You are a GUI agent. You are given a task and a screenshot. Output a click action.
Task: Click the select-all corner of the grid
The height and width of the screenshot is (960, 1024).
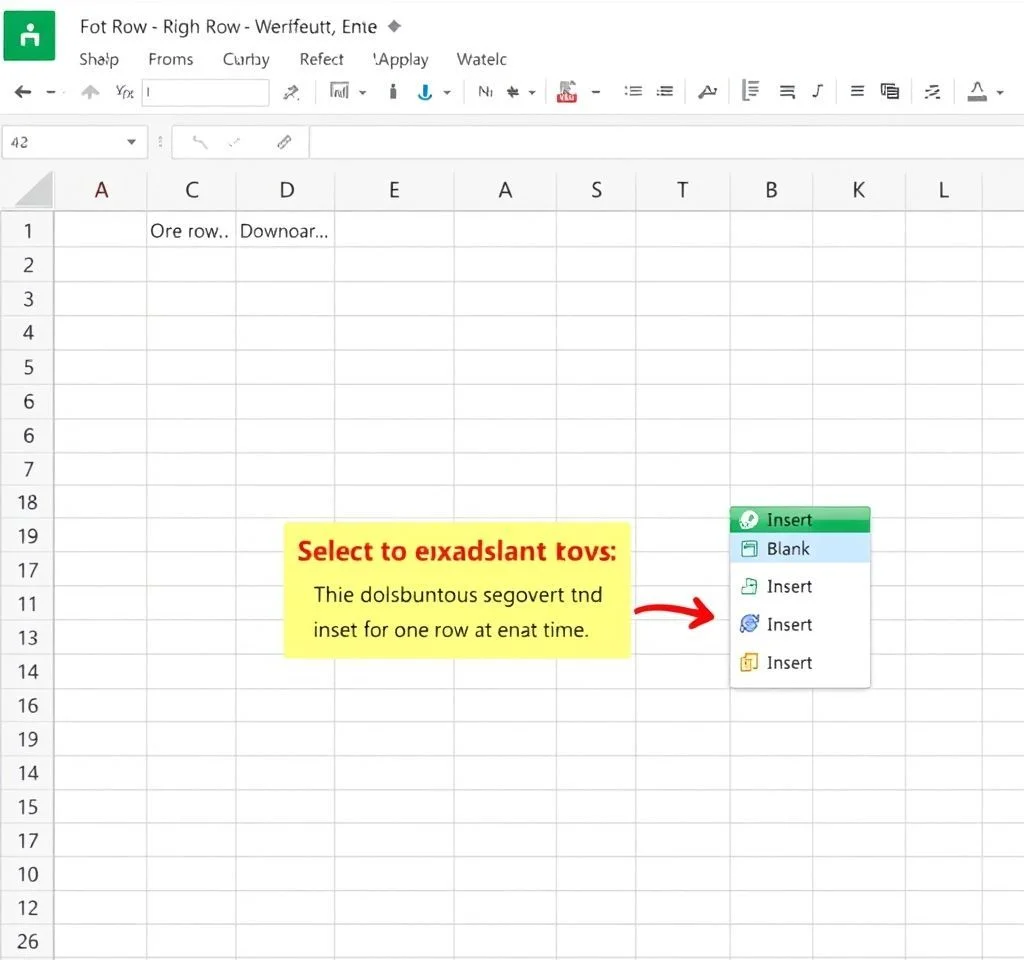click(x=28, y=190)
